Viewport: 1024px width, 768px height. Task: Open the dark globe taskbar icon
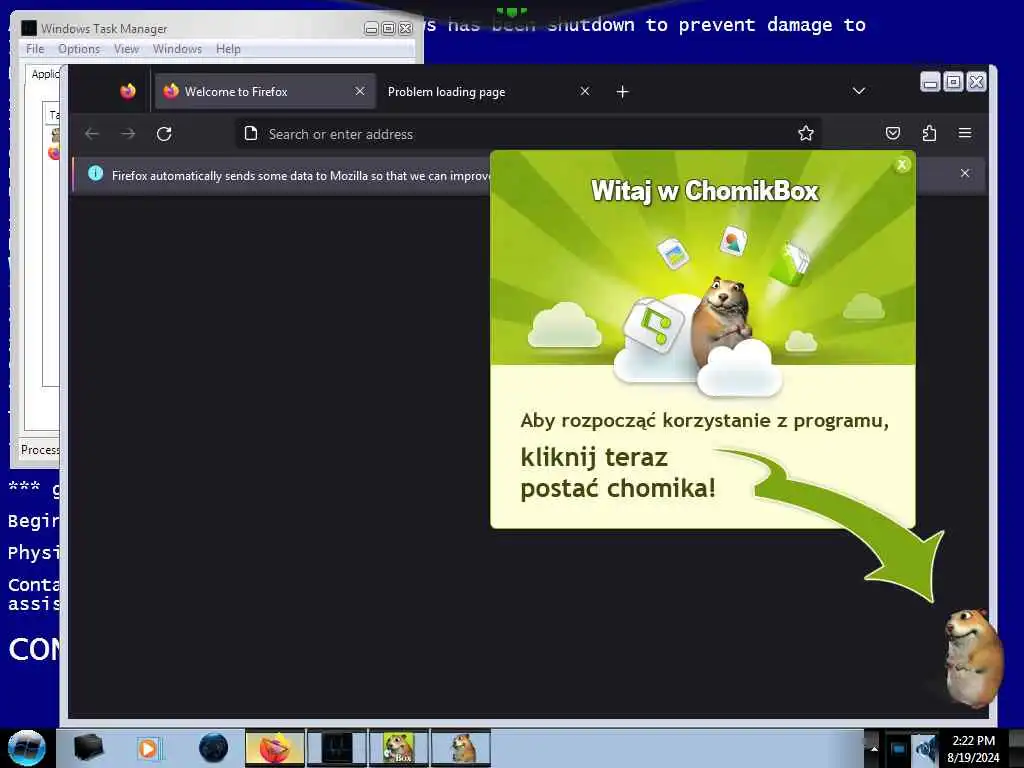[x=213, y=748]
